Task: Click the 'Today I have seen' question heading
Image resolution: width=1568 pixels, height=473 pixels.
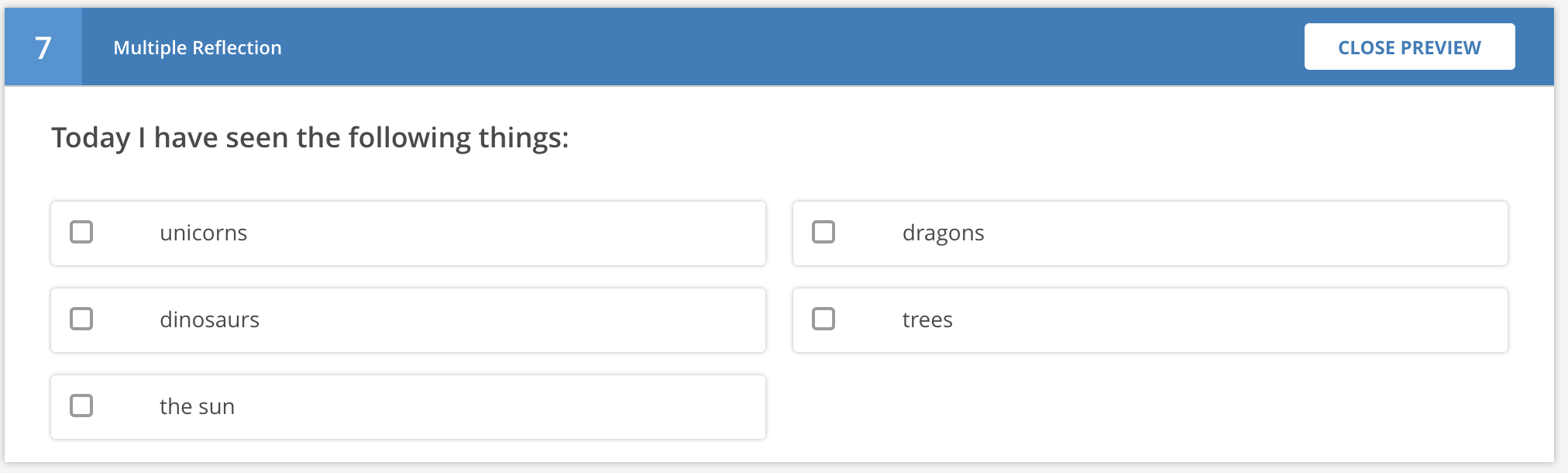Action: (310, 138)
